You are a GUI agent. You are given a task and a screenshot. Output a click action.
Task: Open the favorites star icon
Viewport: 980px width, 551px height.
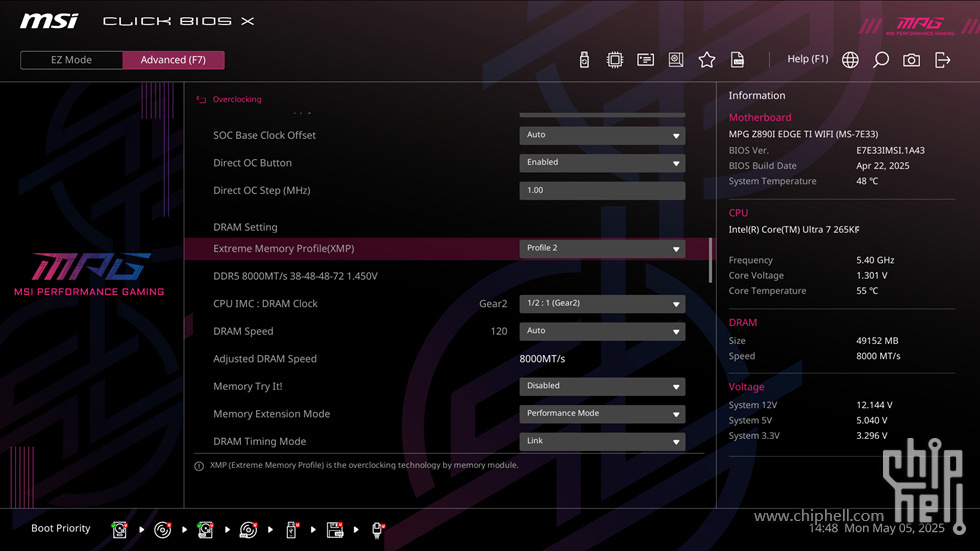pos(706,60)
